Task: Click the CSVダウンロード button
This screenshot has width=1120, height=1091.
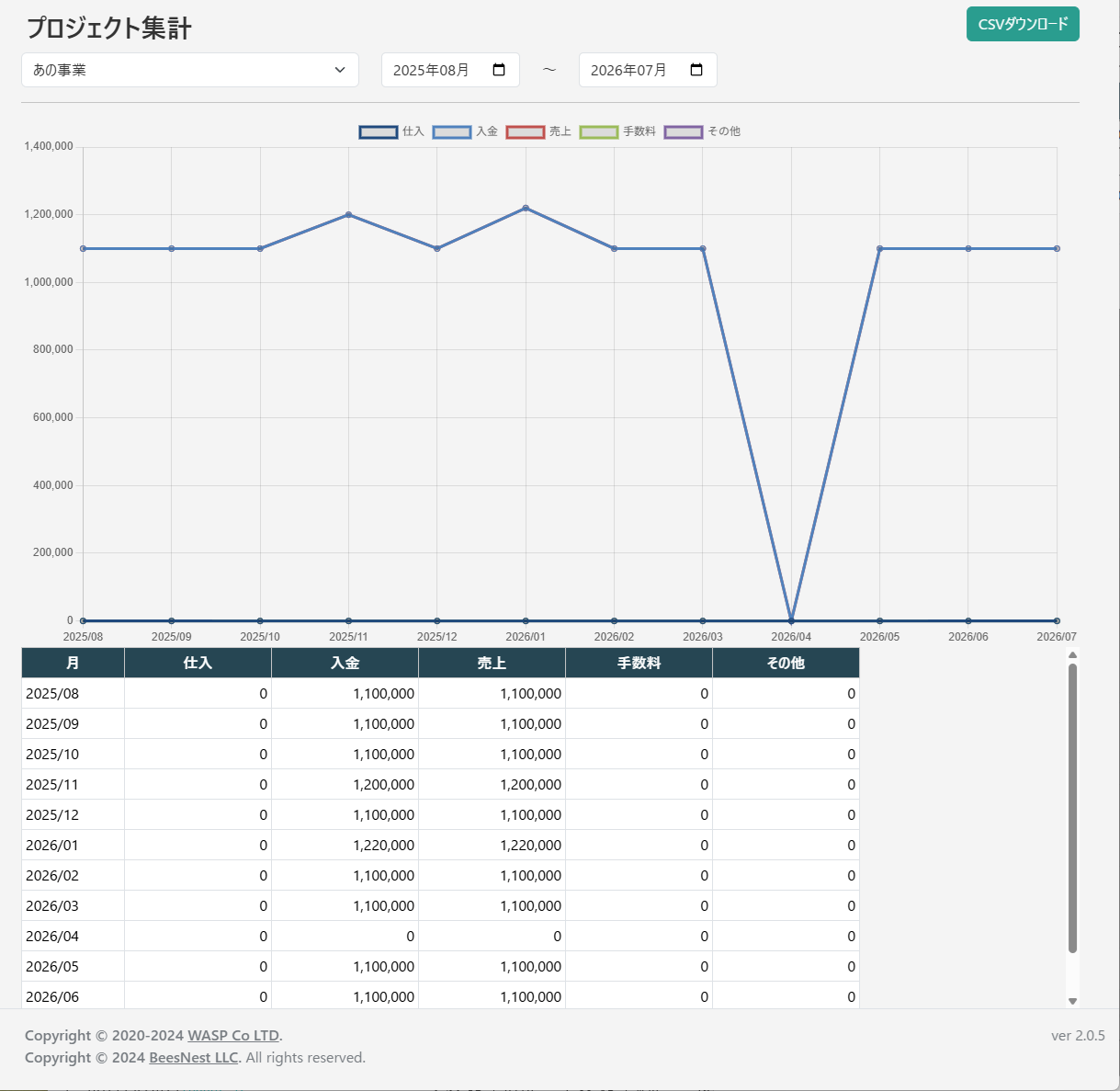Action: [1022, 25]
